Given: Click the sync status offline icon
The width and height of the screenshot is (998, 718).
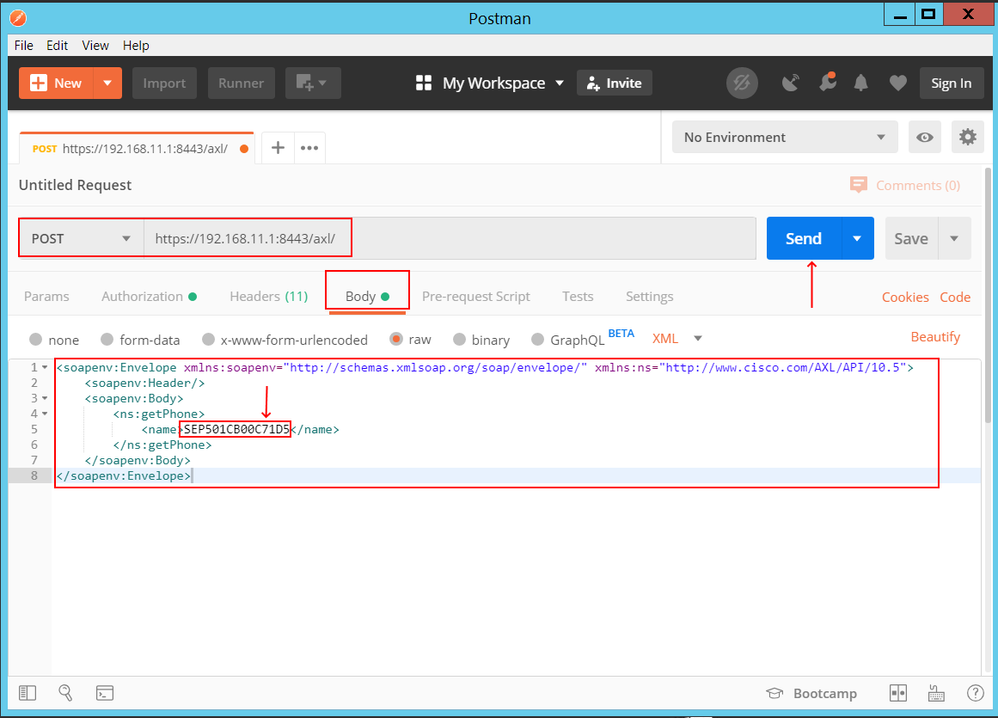Looking at the screenshot, I should [x=741, y=83].
